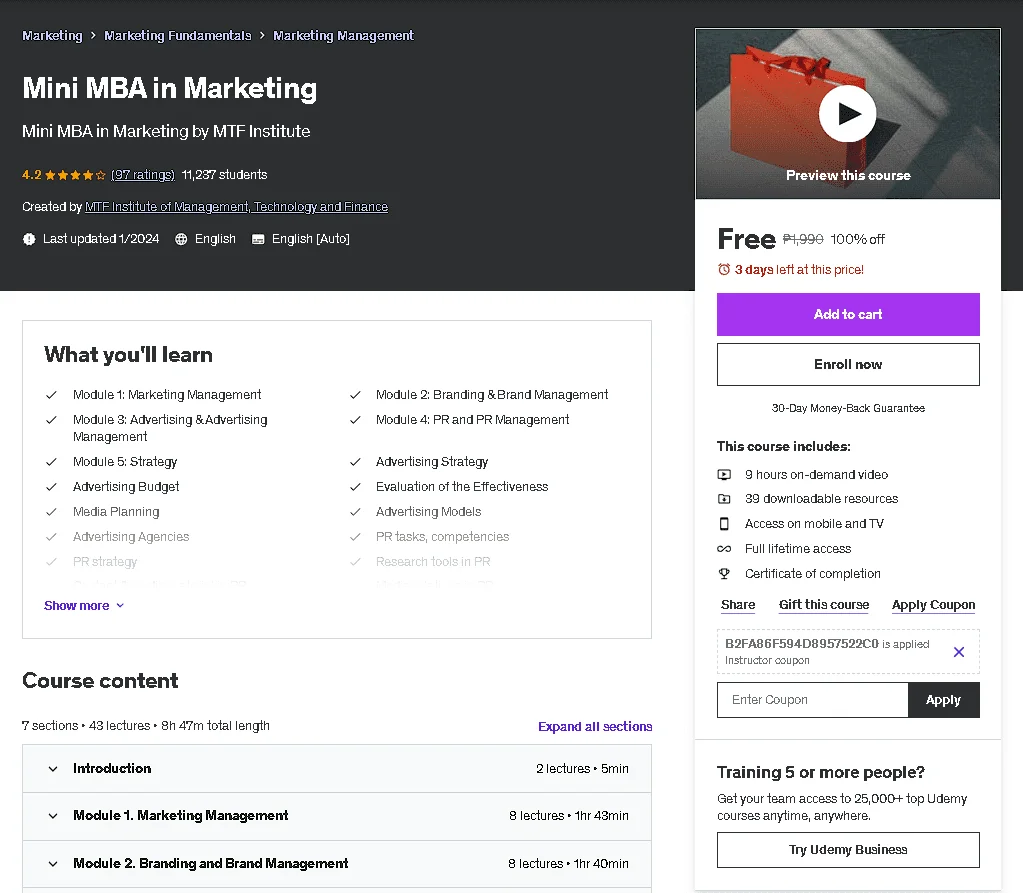Click checkmark beside Module 3: Advertising
Image resolution: width=1023 pixels, height=893 pixels.
click(x=51, y=419)
